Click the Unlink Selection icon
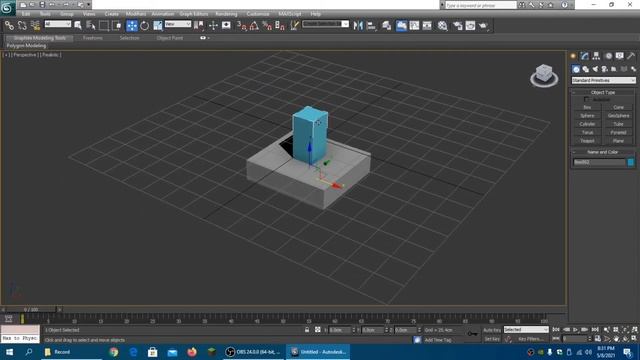The image size is (640, 360). pyautogui.click(x=22, y=26)
